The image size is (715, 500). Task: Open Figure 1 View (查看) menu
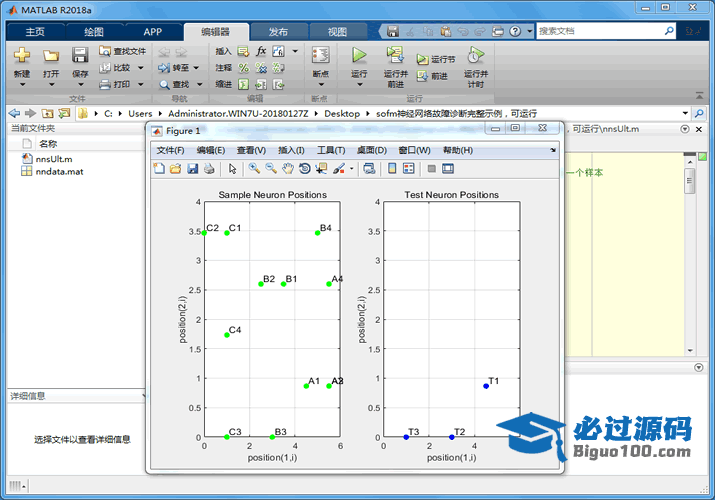tap(251, 150)
